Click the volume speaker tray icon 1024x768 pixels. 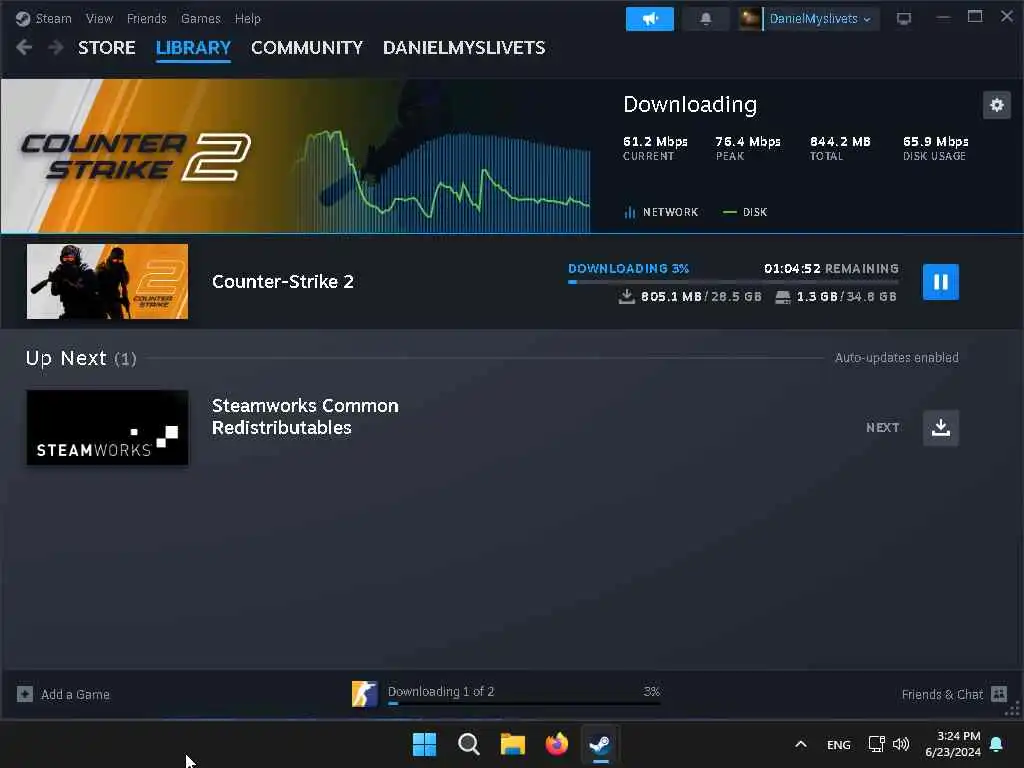(901, 744)
